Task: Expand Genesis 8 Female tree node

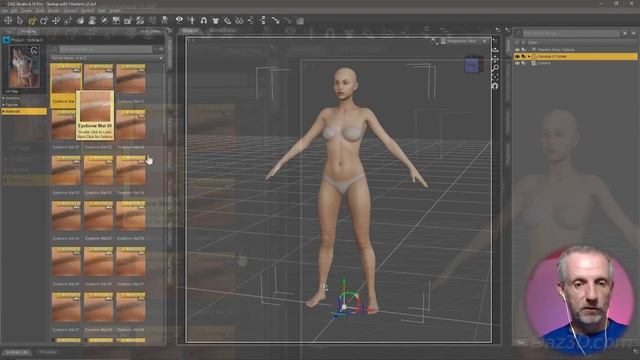Action: [529, 56]
